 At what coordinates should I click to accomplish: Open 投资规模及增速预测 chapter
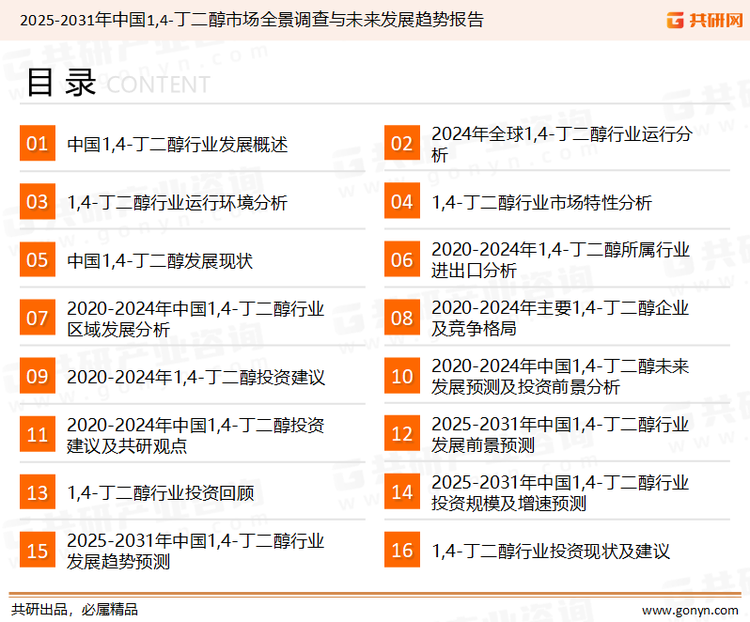(x=560, y=493)
